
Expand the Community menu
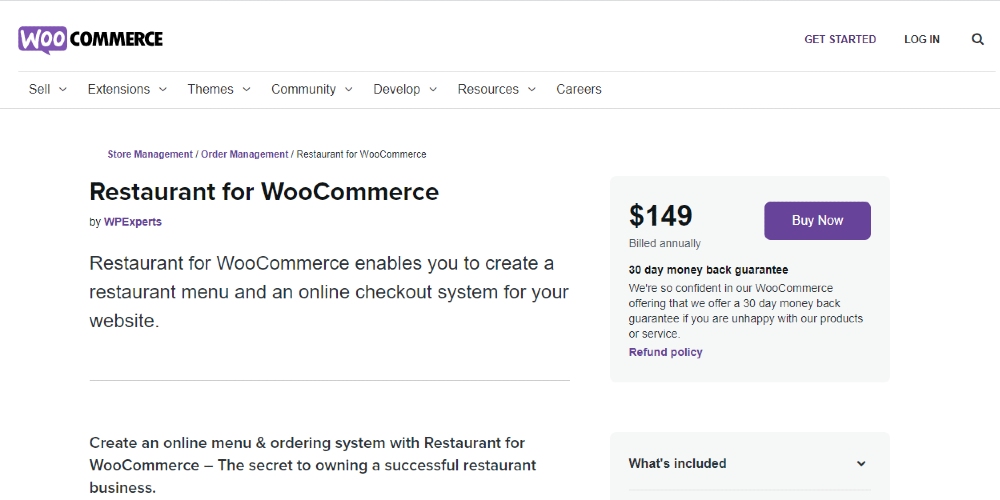pyautogui.click(x=311, y=89)
